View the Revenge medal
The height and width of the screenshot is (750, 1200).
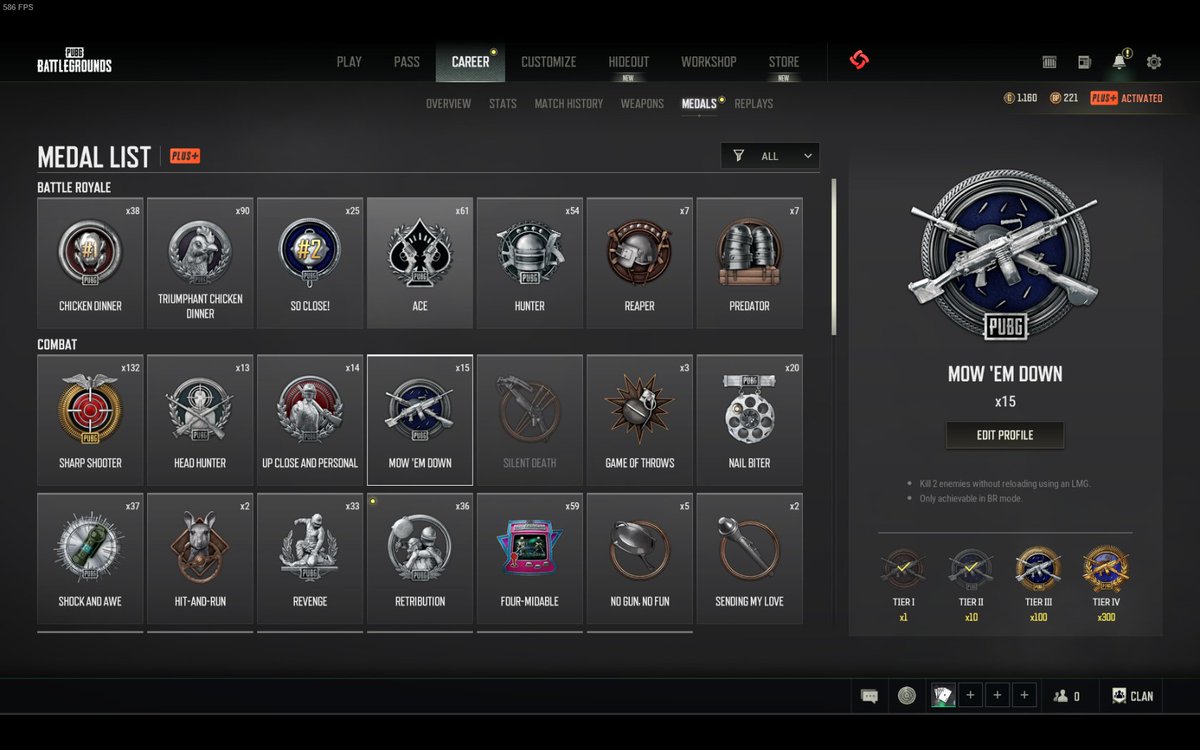click(x=310, y=558)
